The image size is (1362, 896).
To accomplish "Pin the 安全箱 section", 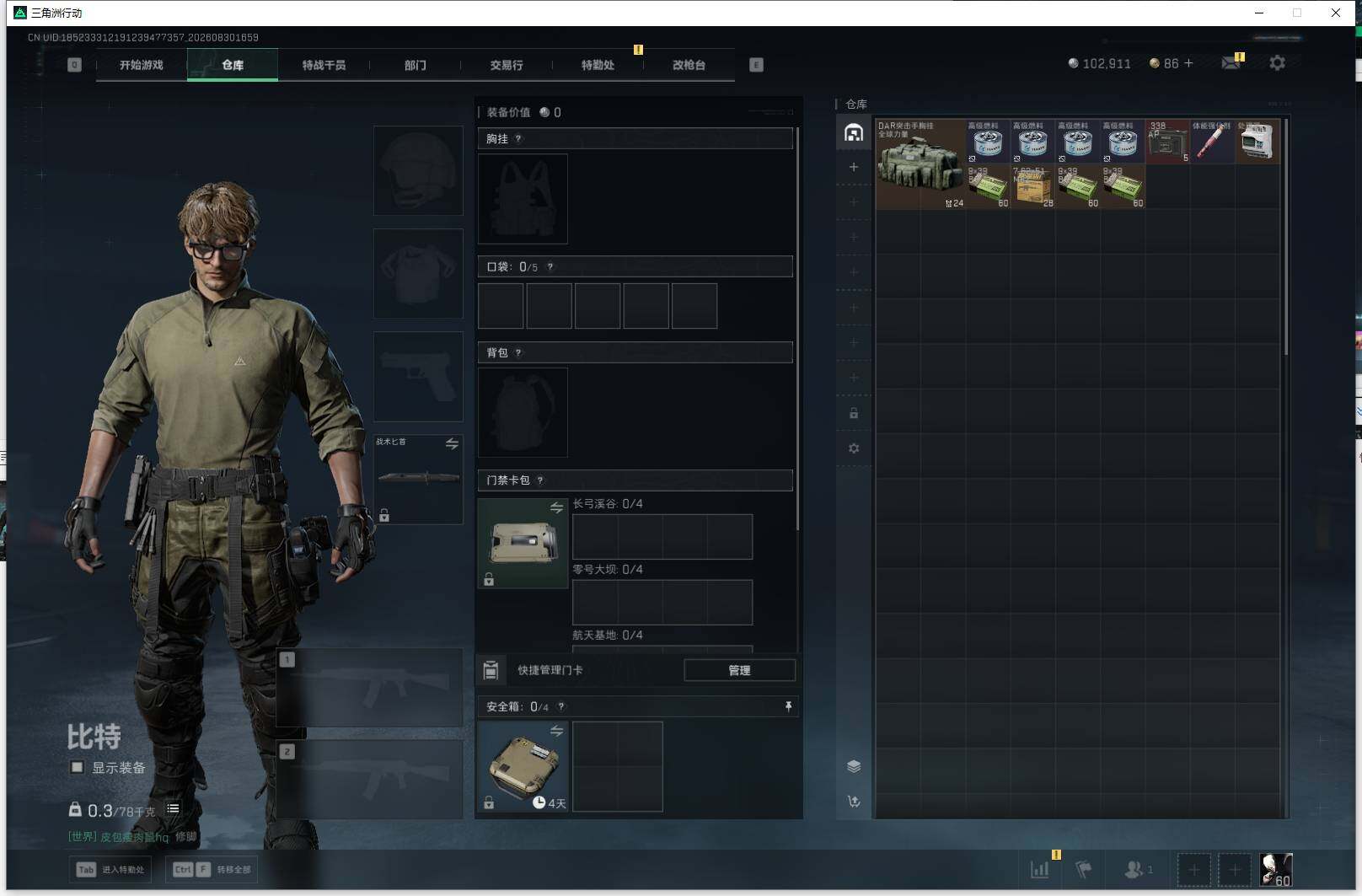I will tap(788, 706).
